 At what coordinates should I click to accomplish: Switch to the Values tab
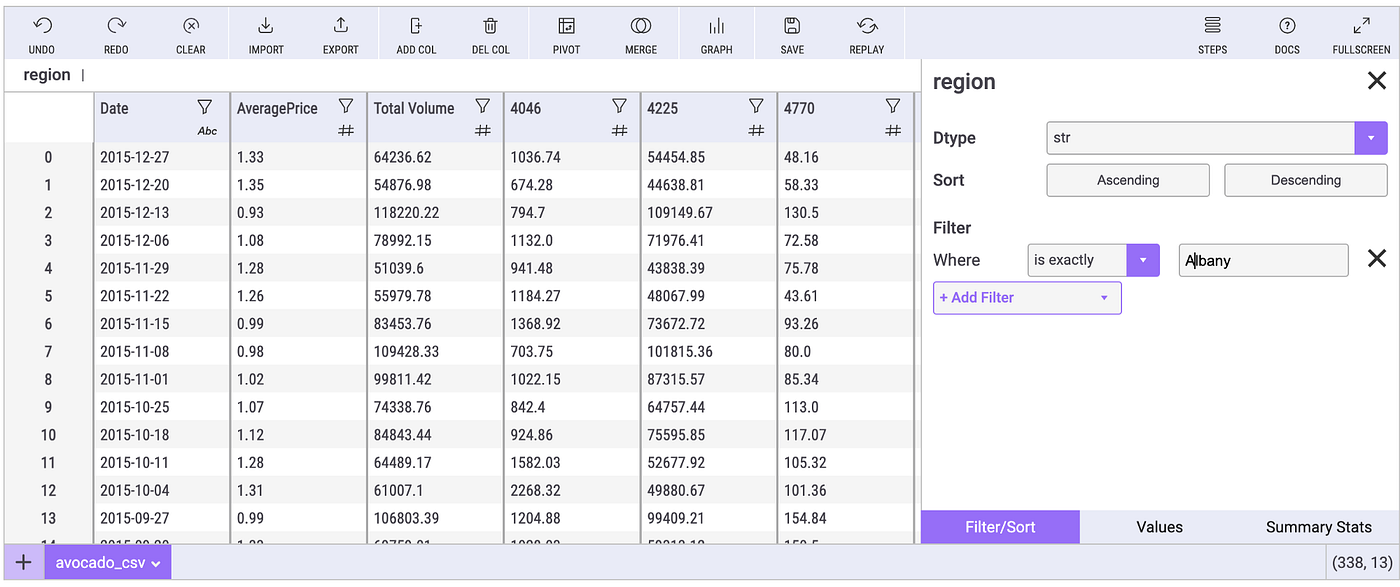point(1158,526)
